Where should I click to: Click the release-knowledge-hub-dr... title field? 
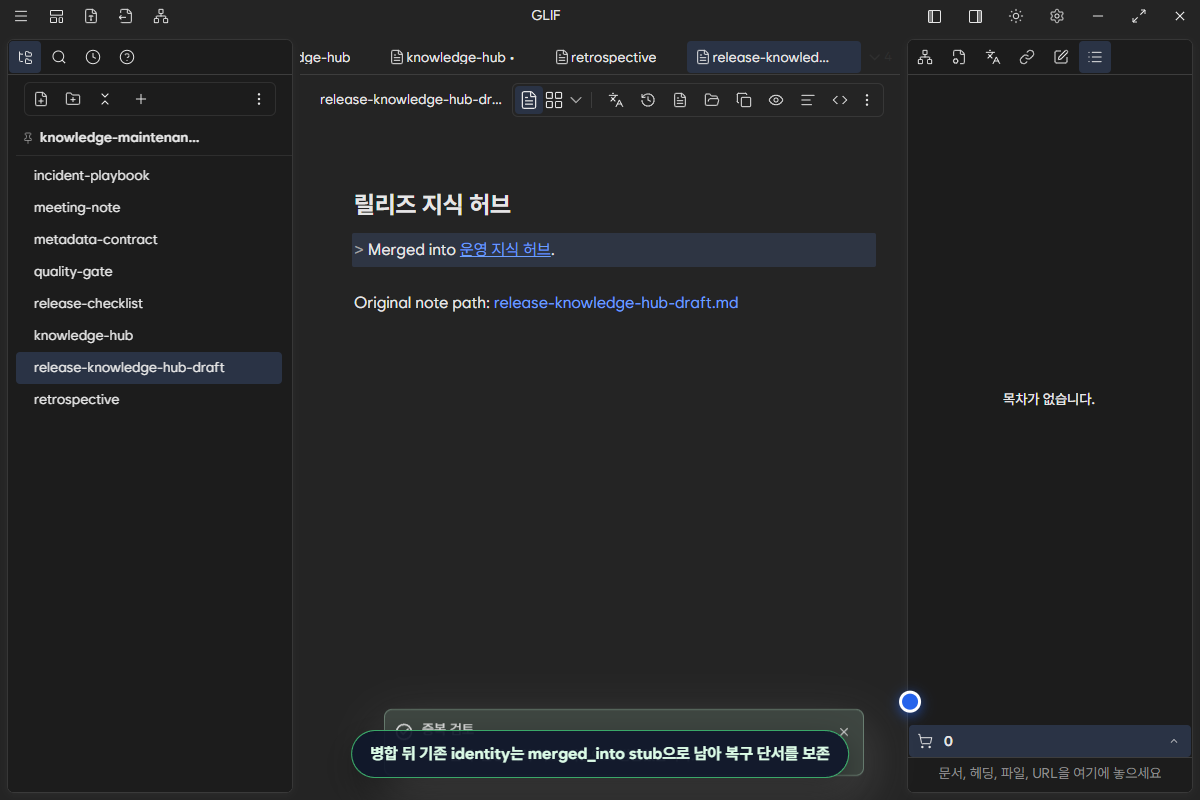coord(411,100)
